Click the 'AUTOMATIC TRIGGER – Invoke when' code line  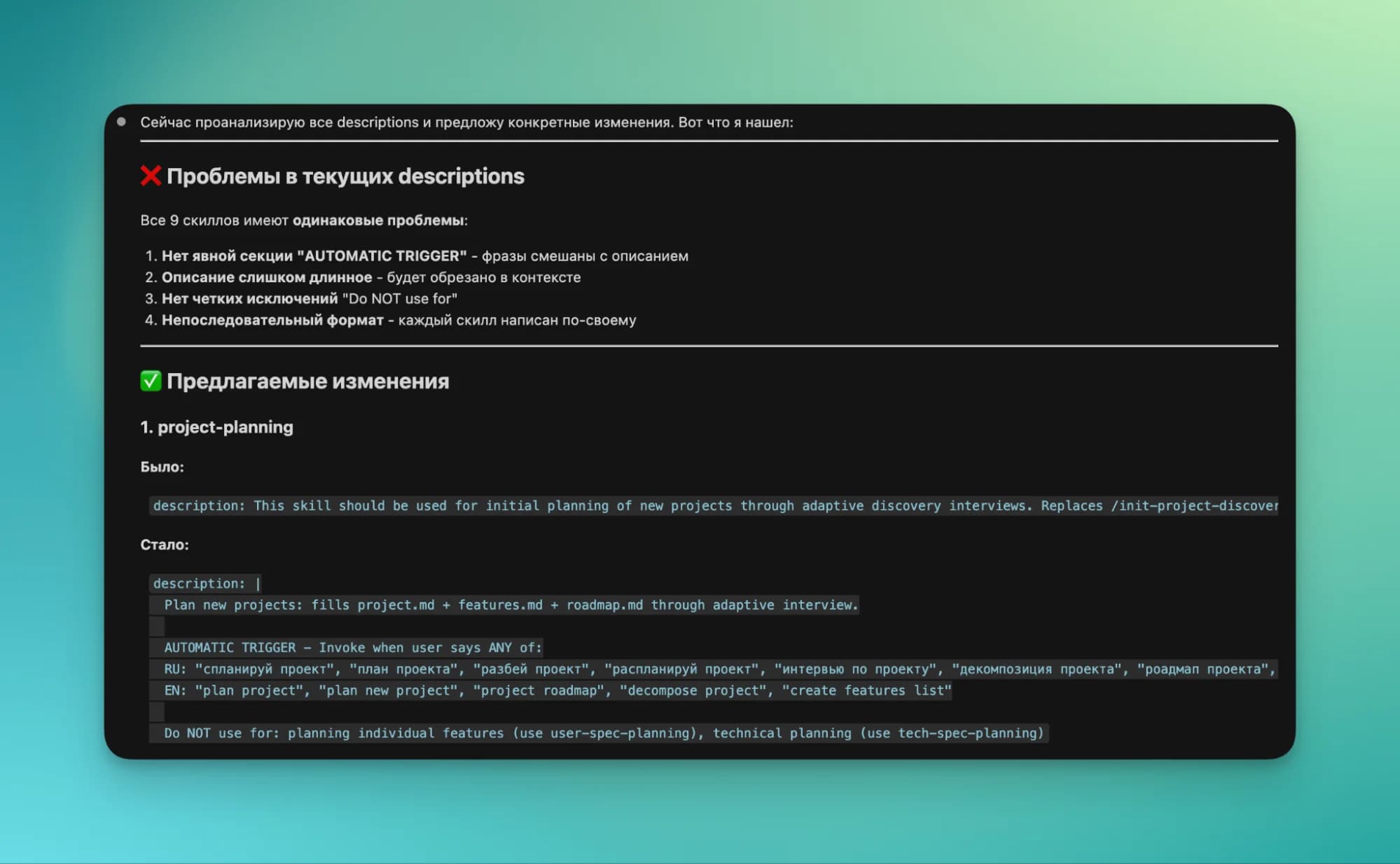pos(352,648)
